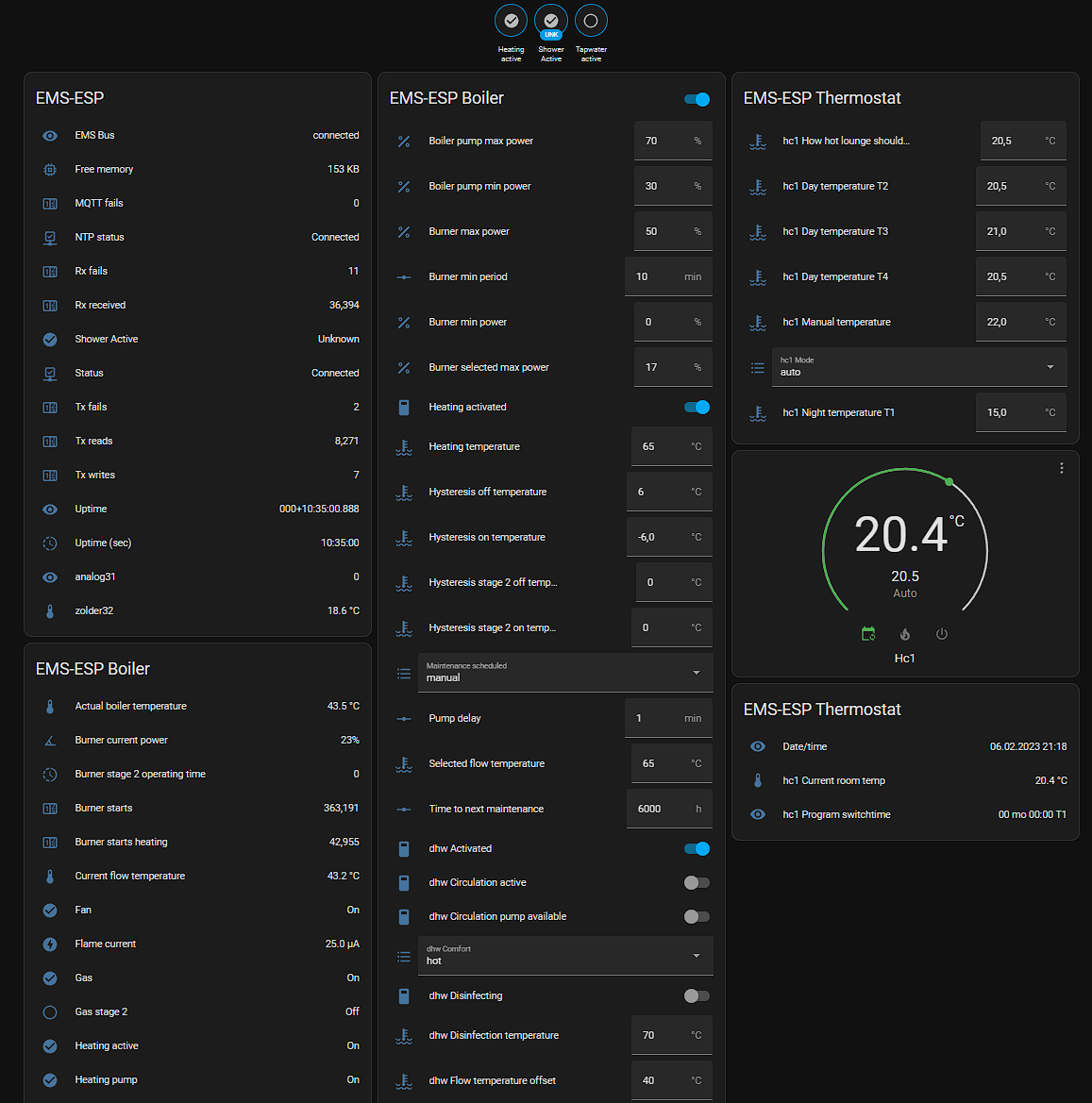
Task: Enable the dhw Circulation active toggle
Action: (697, 882)
